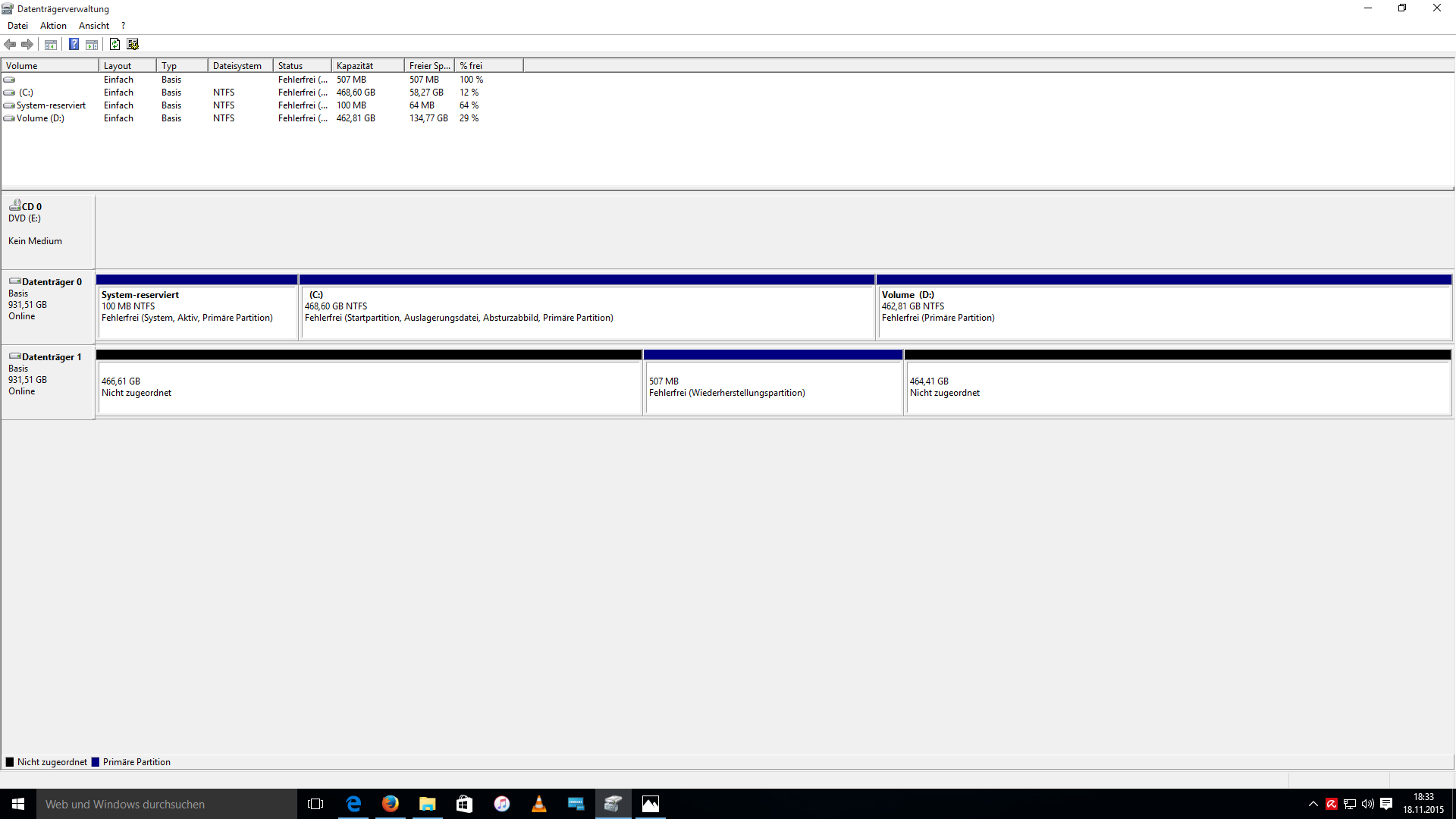Open the Ansicht menu

pyautogui.click(x=93, y=26)
